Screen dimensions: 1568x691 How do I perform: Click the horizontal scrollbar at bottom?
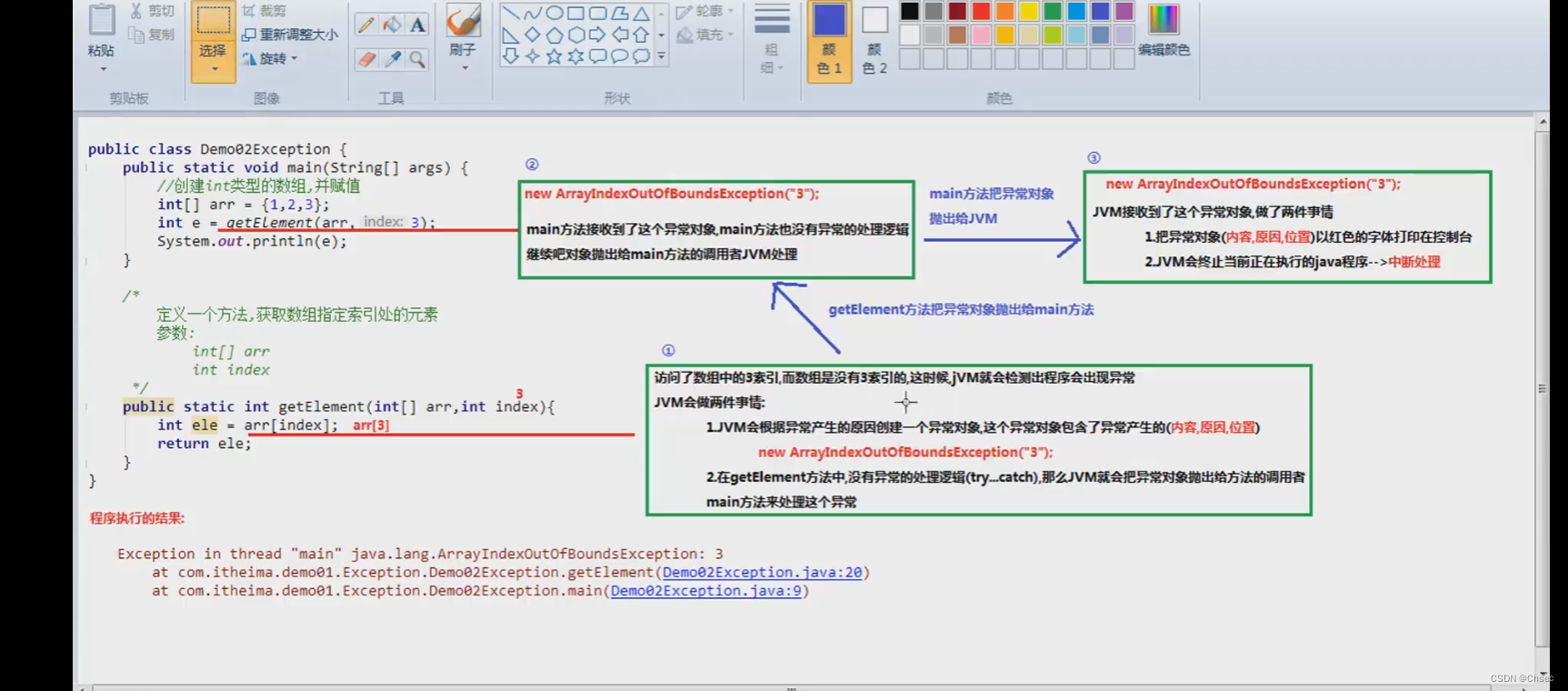tap(791, 687)
